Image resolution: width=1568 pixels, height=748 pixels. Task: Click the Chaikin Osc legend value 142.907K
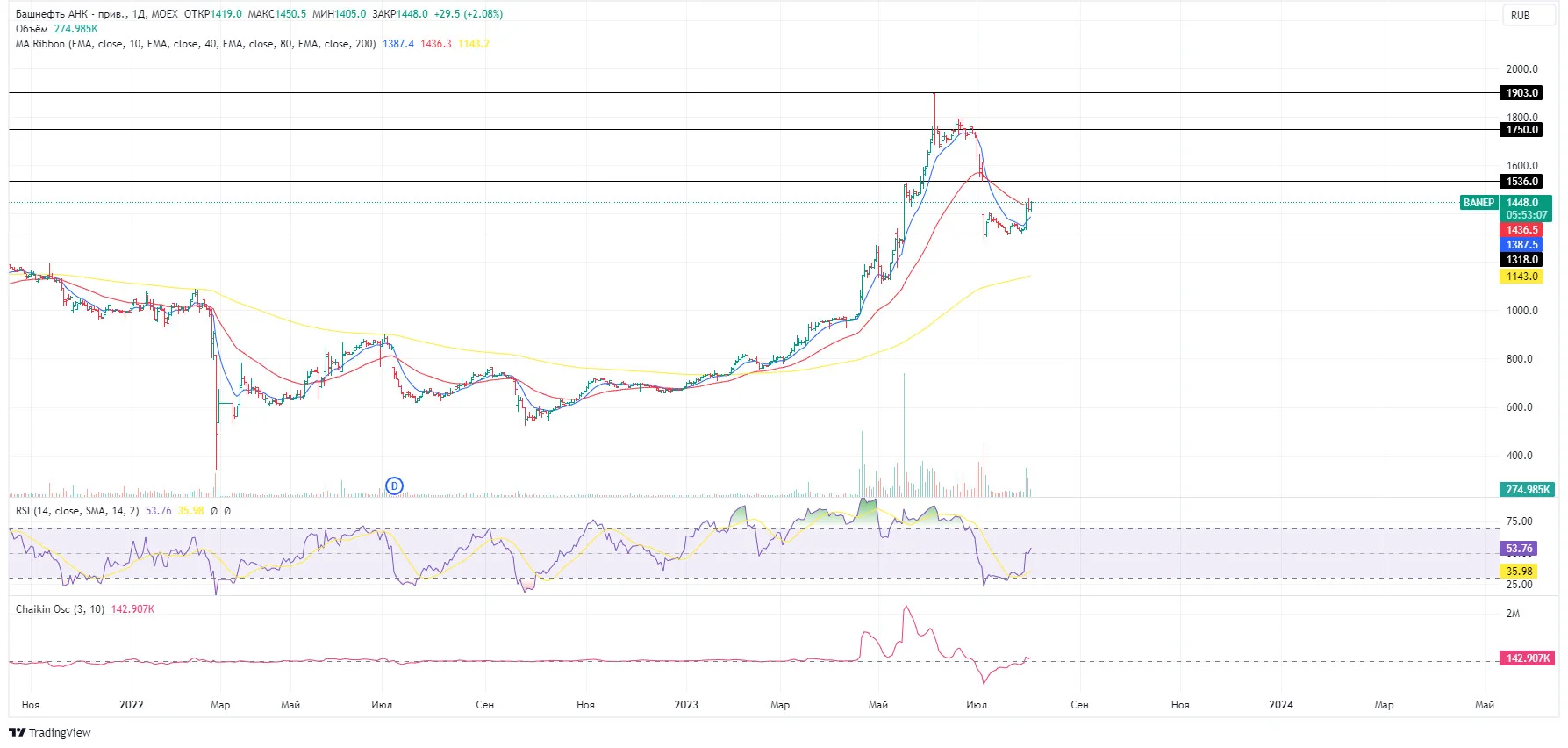coord(132,609)
